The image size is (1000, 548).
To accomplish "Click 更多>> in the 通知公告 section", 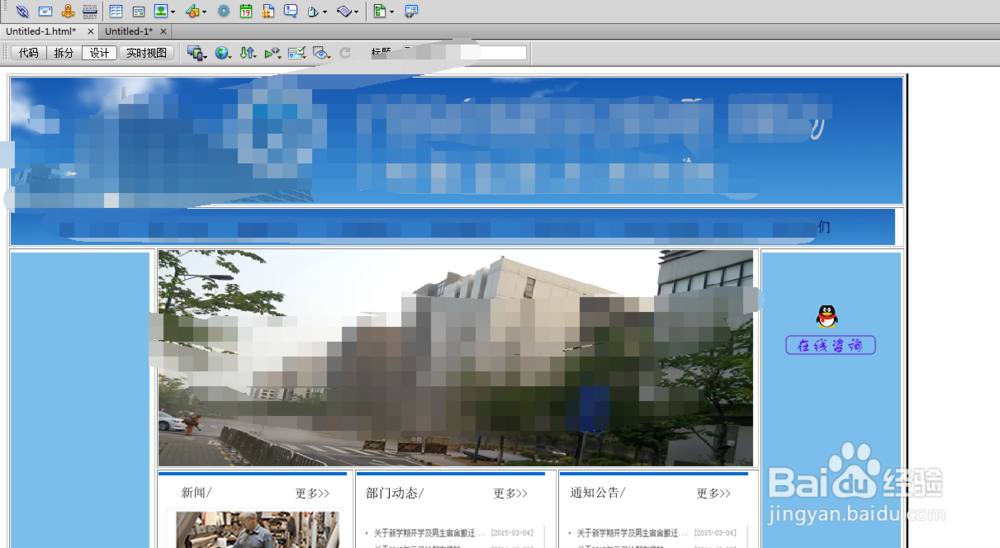I will (x=714, y=493).
